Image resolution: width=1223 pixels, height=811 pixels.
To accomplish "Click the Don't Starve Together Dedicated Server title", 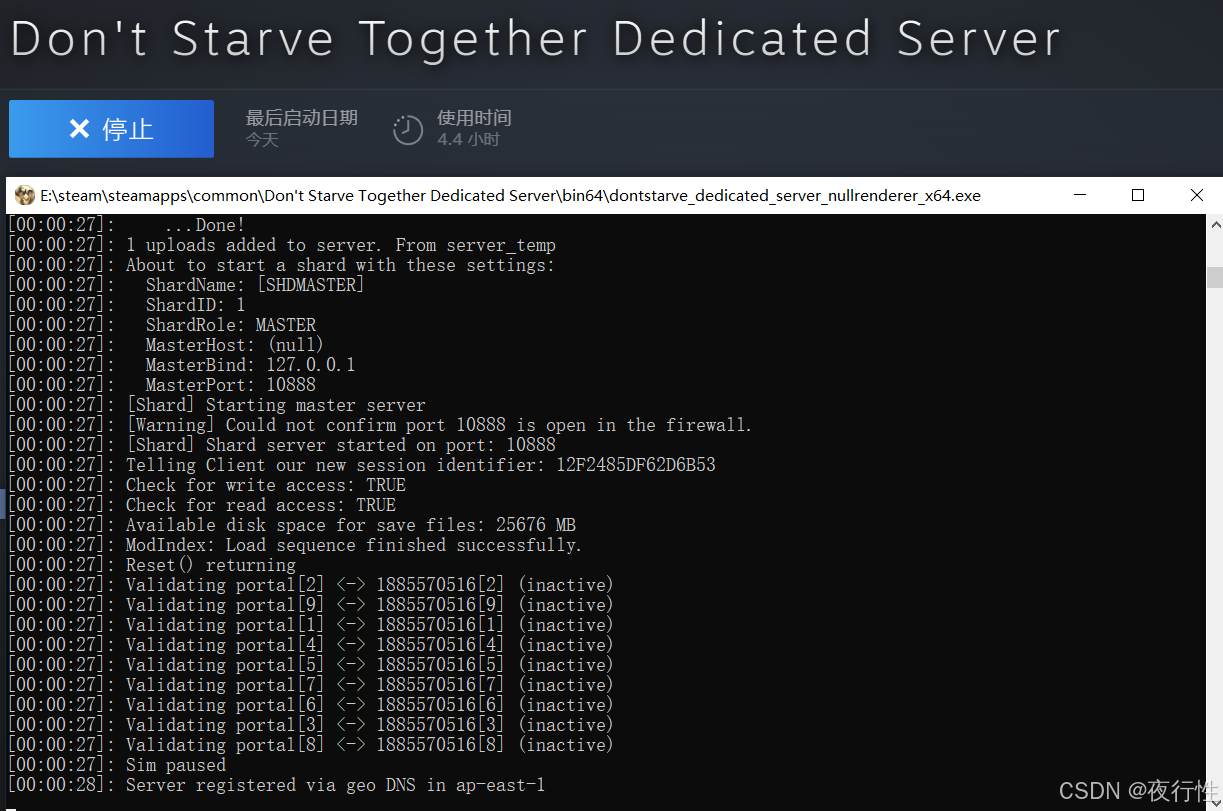I will pos(535,39).
